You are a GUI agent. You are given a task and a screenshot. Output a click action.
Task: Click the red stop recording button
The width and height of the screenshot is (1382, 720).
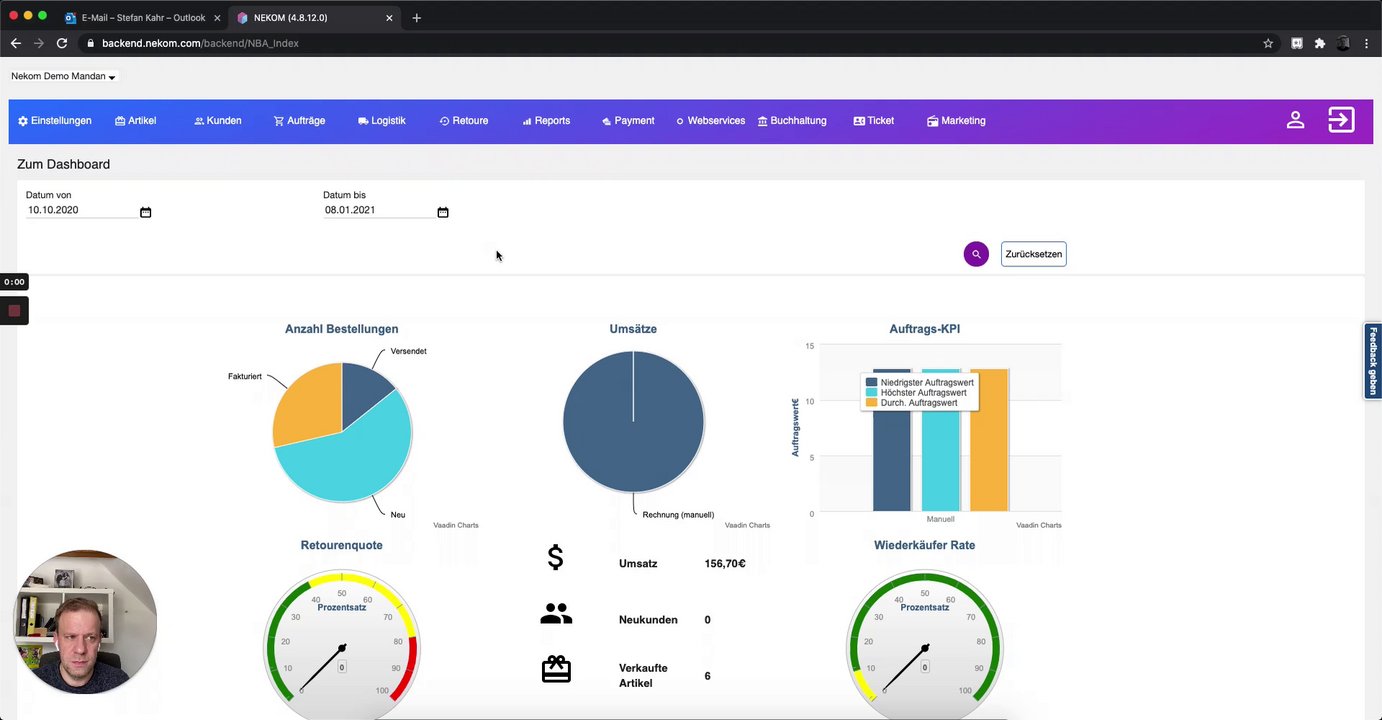click(14, 311)
